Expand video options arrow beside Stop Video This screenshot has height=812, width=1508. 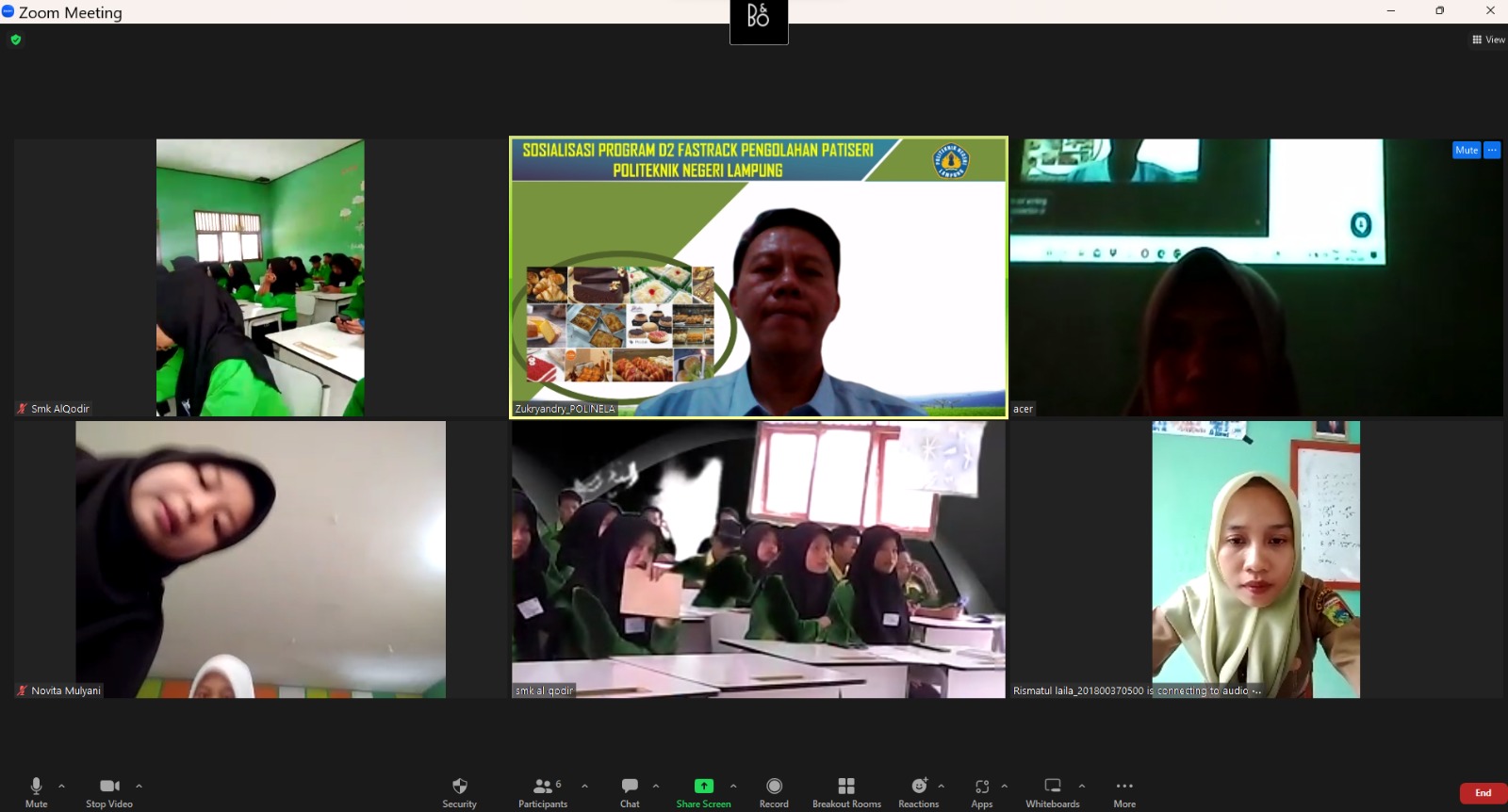point(139,786)
